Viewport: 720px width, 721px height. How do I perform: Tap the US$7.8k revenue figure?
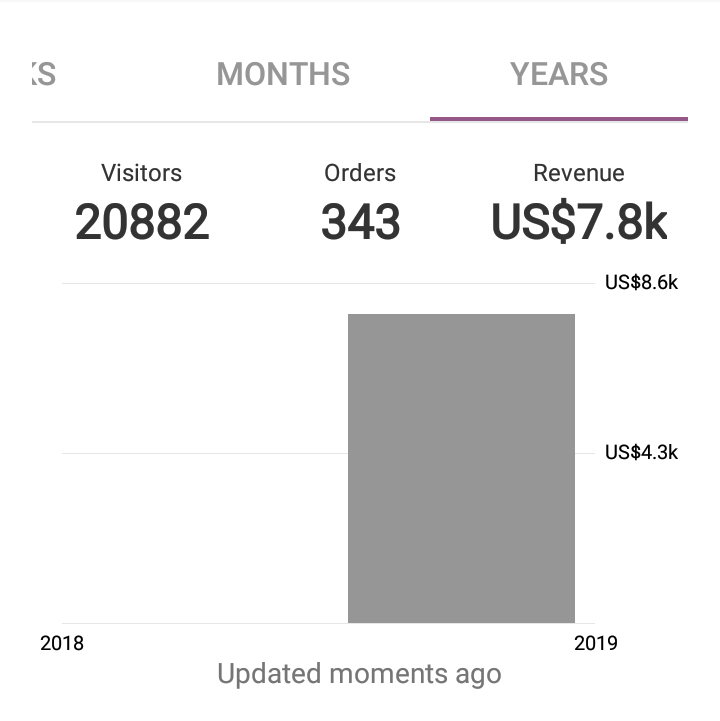tap(579, 222)
